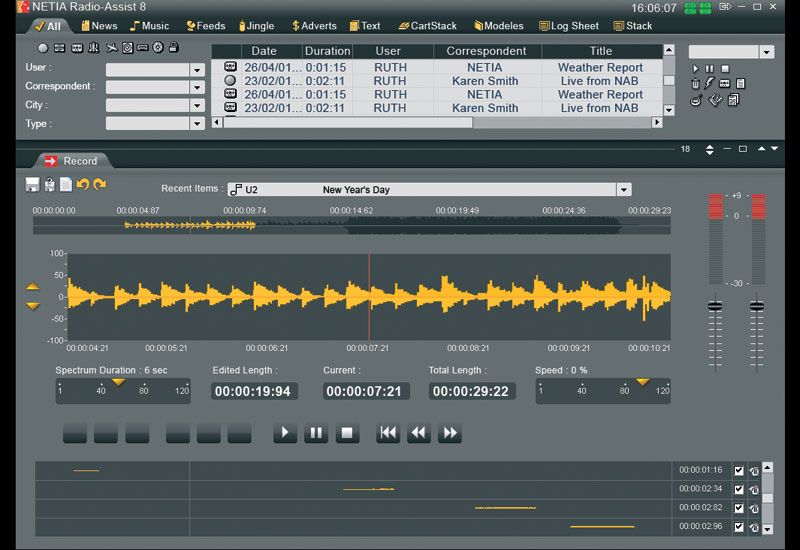The height and width of the screenshot is (550, 800).
Task: Save with the floppy disk icon
Action: click(32, 185)
